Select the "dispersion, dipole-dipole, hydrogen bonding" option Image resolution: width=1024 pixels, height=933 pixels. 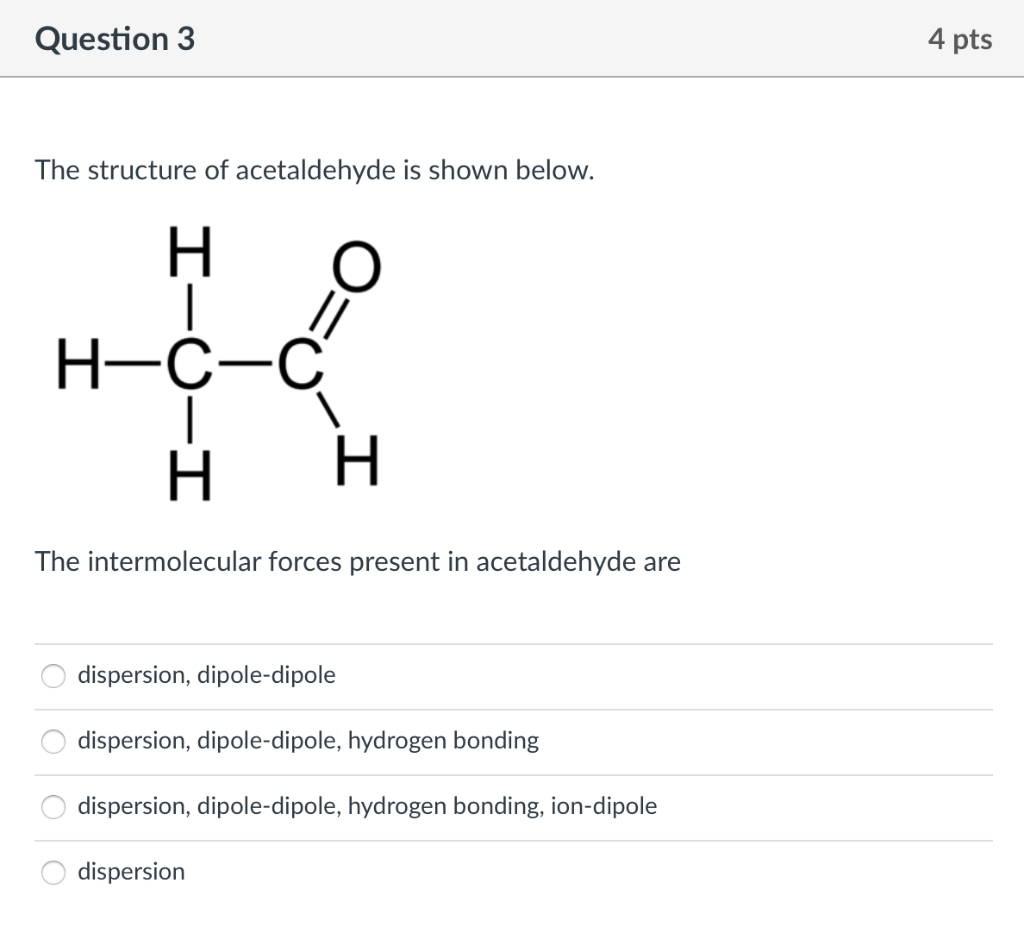(x=53, y=742)
